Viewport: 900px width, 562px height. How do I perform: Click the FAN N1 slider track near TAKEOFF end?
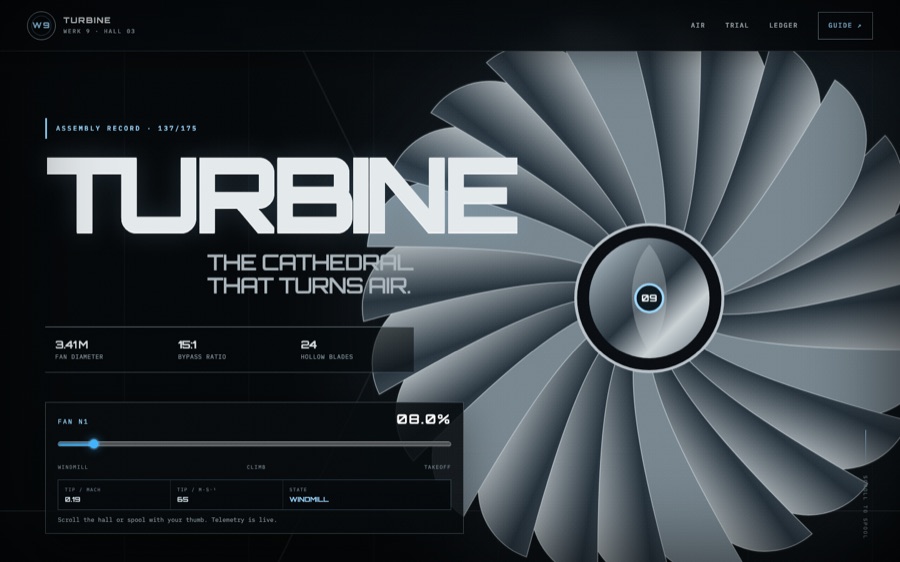click(x=447, y=444)
